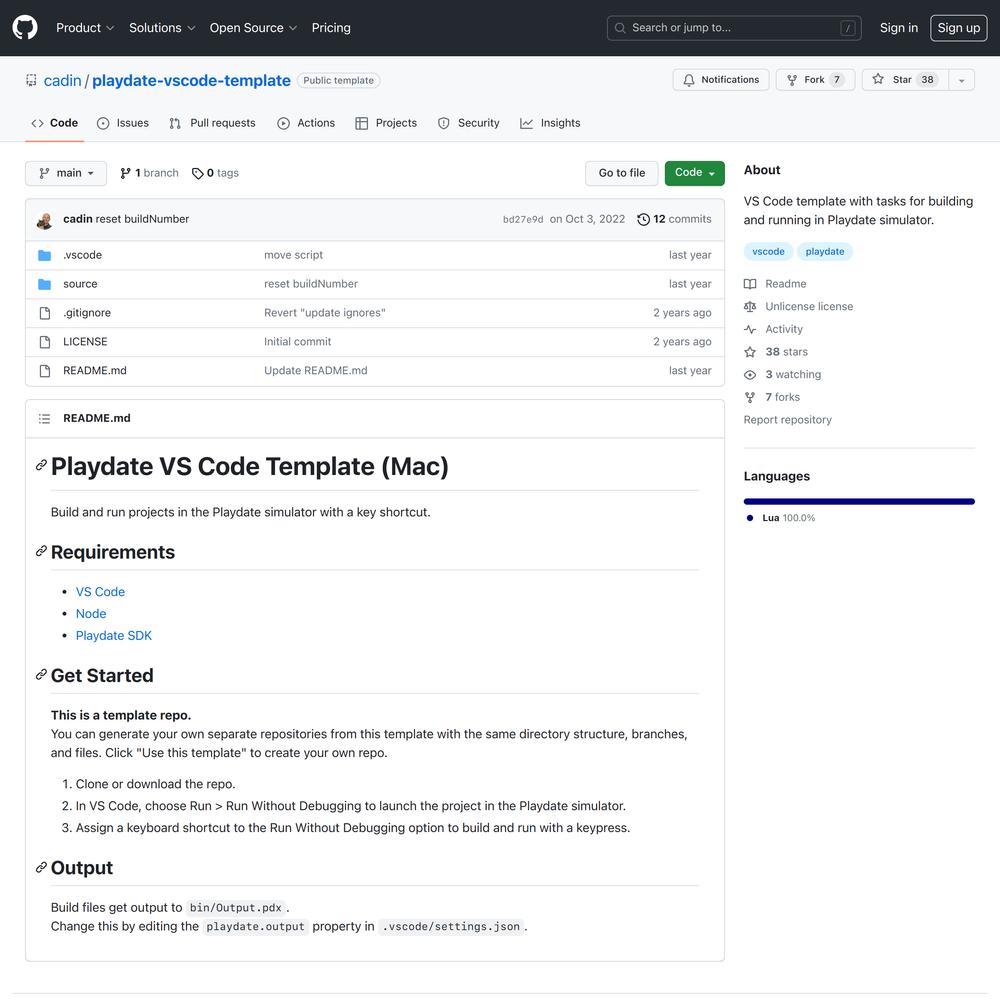The width and height of the screenshot is (1000, 1000).
Task: Click the eye icon beside 3 watching
Action: click(x=750, y=375)
